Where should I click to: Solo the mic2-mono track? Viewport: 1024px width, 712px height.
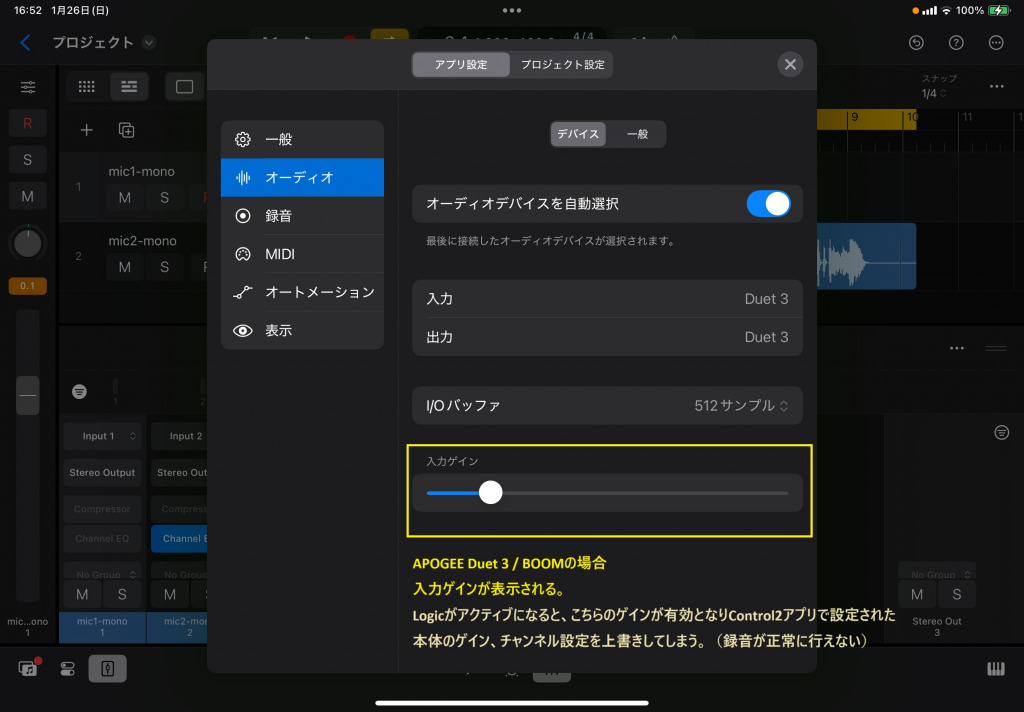click(165, 267)
